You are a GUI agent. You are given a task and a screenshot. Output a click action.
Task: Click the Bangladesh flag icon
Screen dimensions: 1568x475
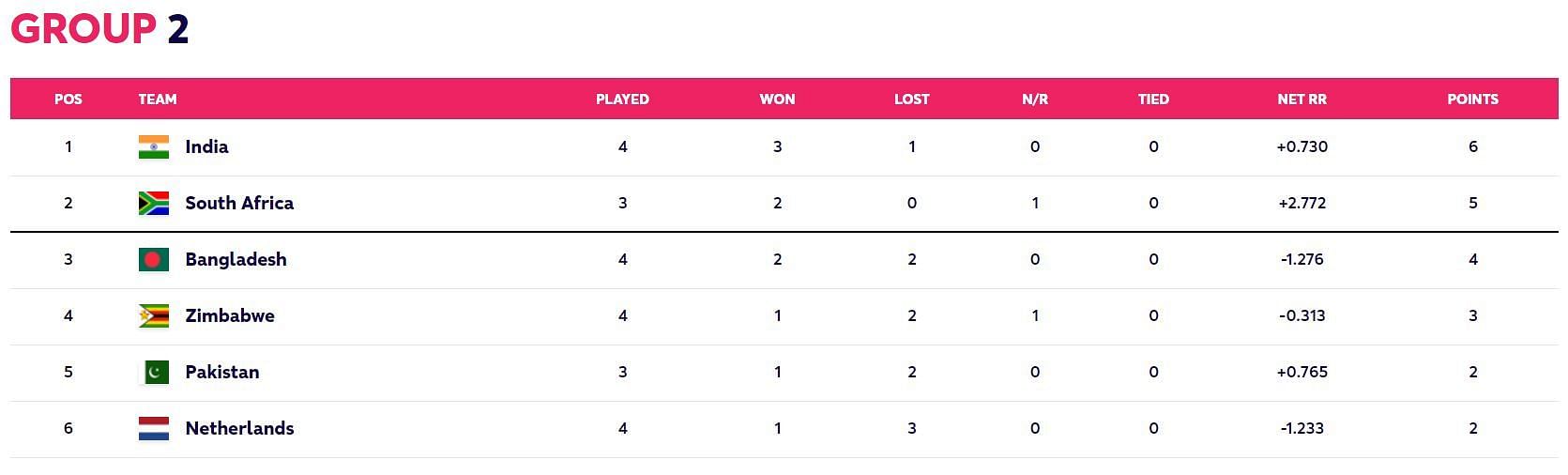tap(154, 260)
